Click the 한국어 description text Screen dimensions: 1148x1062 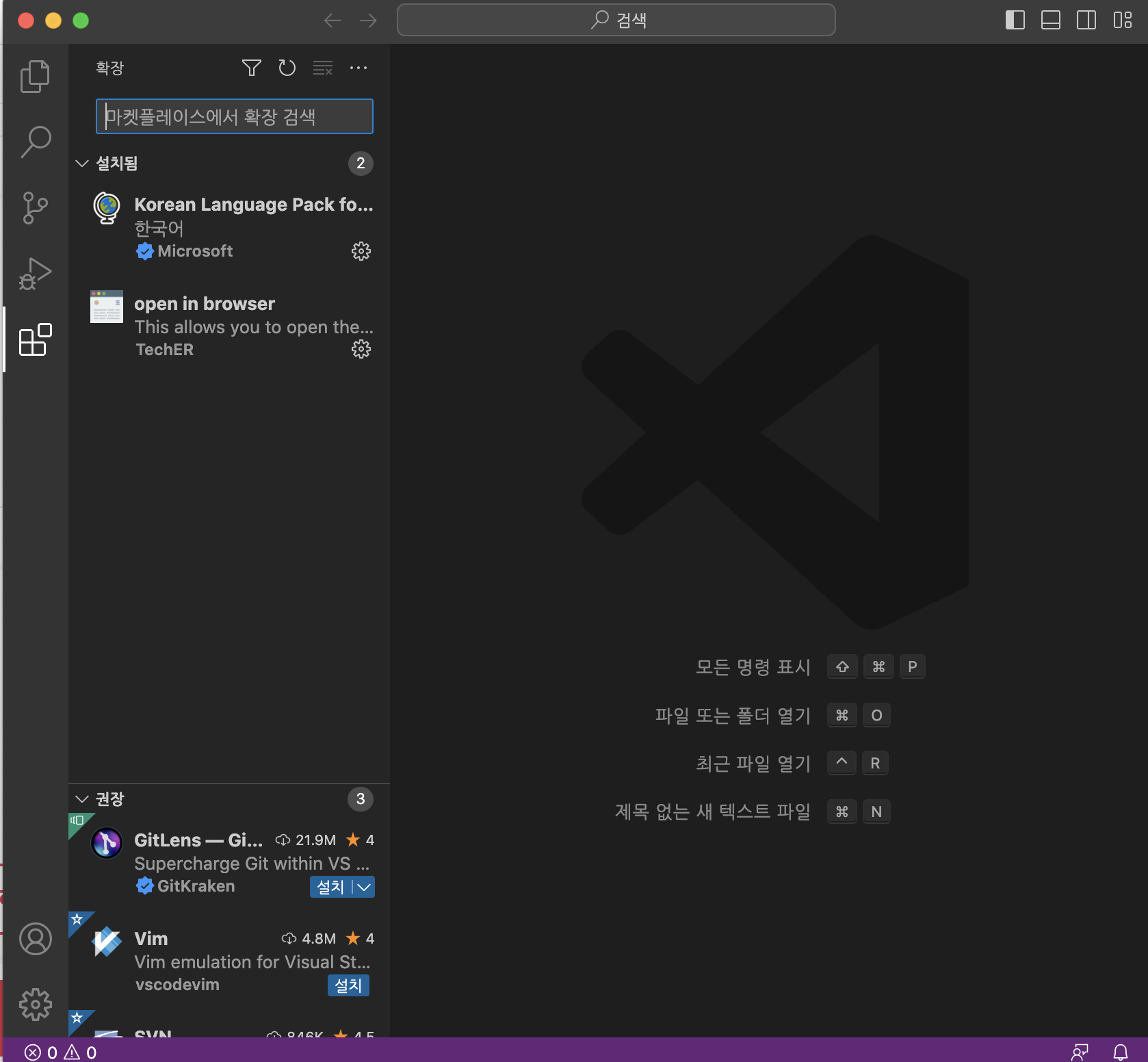tap(159, 228)
